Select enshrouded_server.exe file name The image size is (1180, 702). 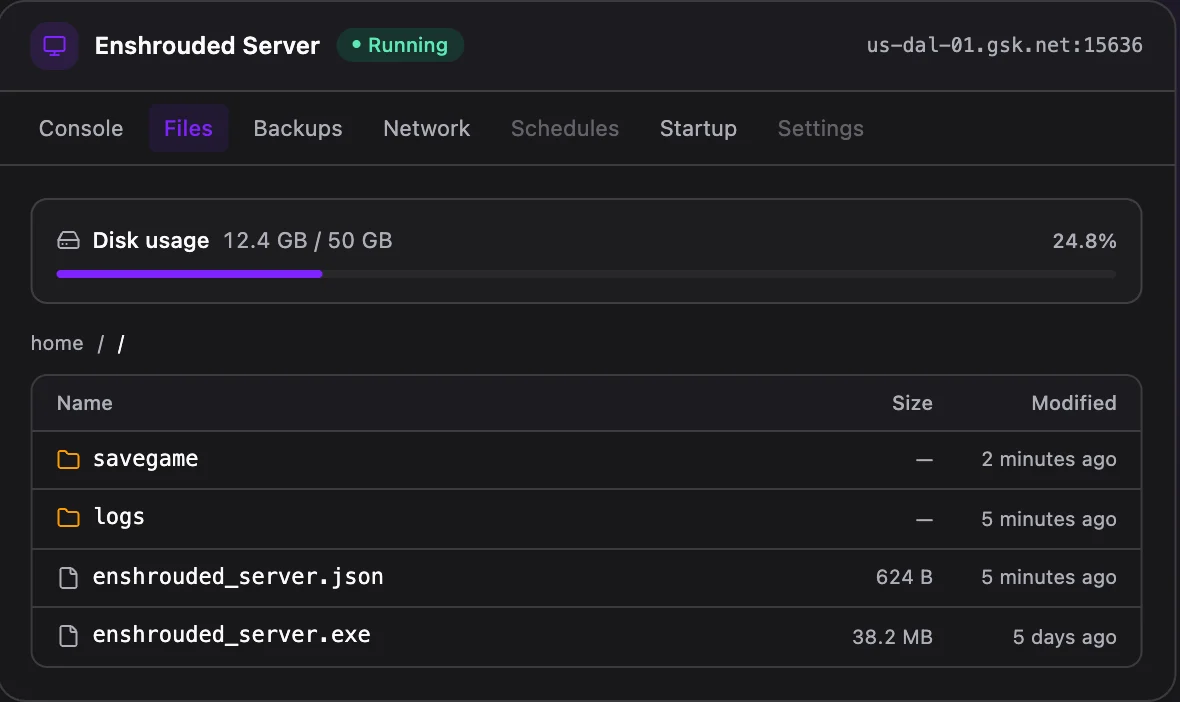pyautogui.click(x=232, y=635)
